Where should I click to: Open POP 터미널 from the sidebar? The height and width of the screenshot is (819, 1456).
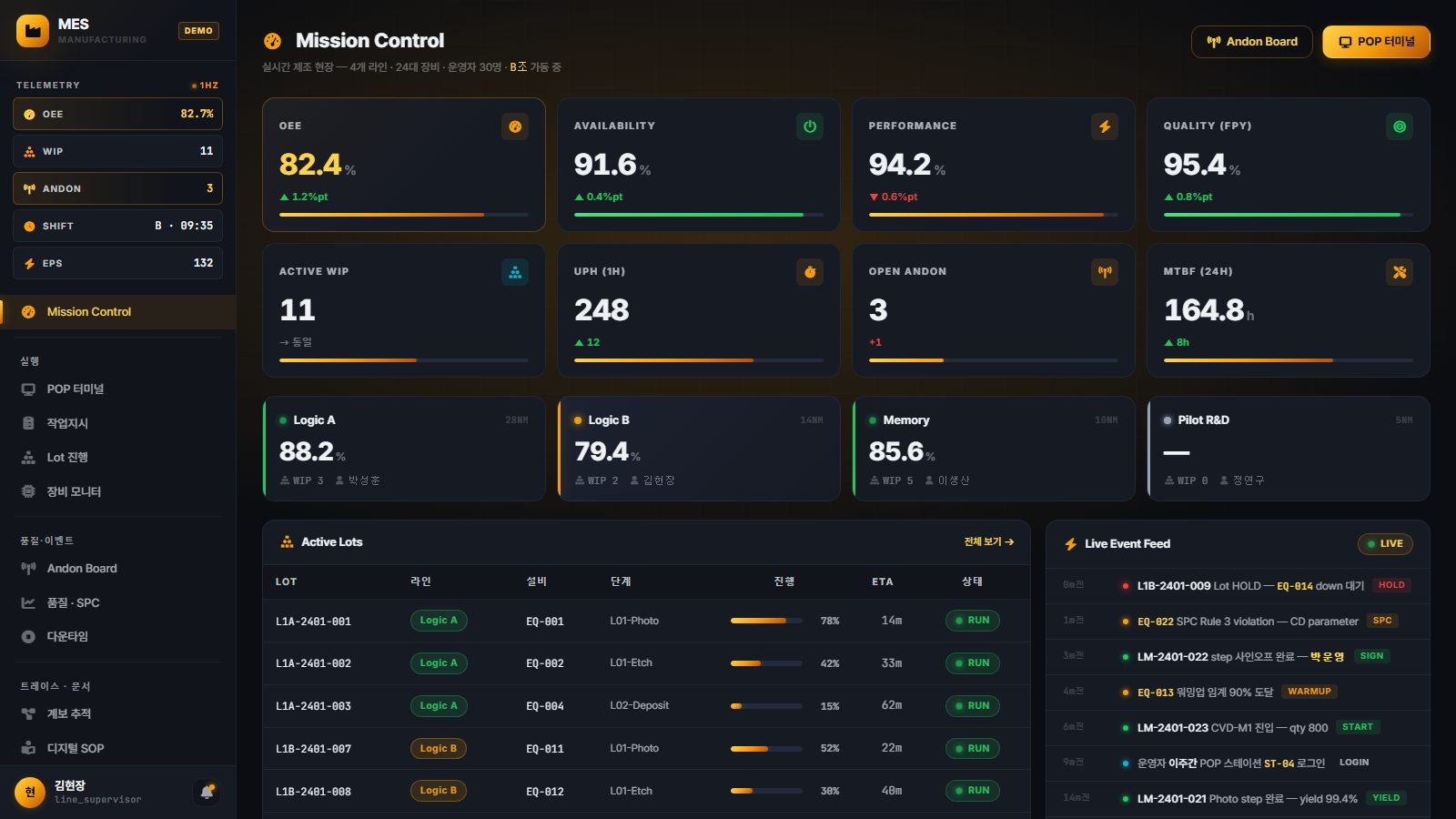coord(118,389)
